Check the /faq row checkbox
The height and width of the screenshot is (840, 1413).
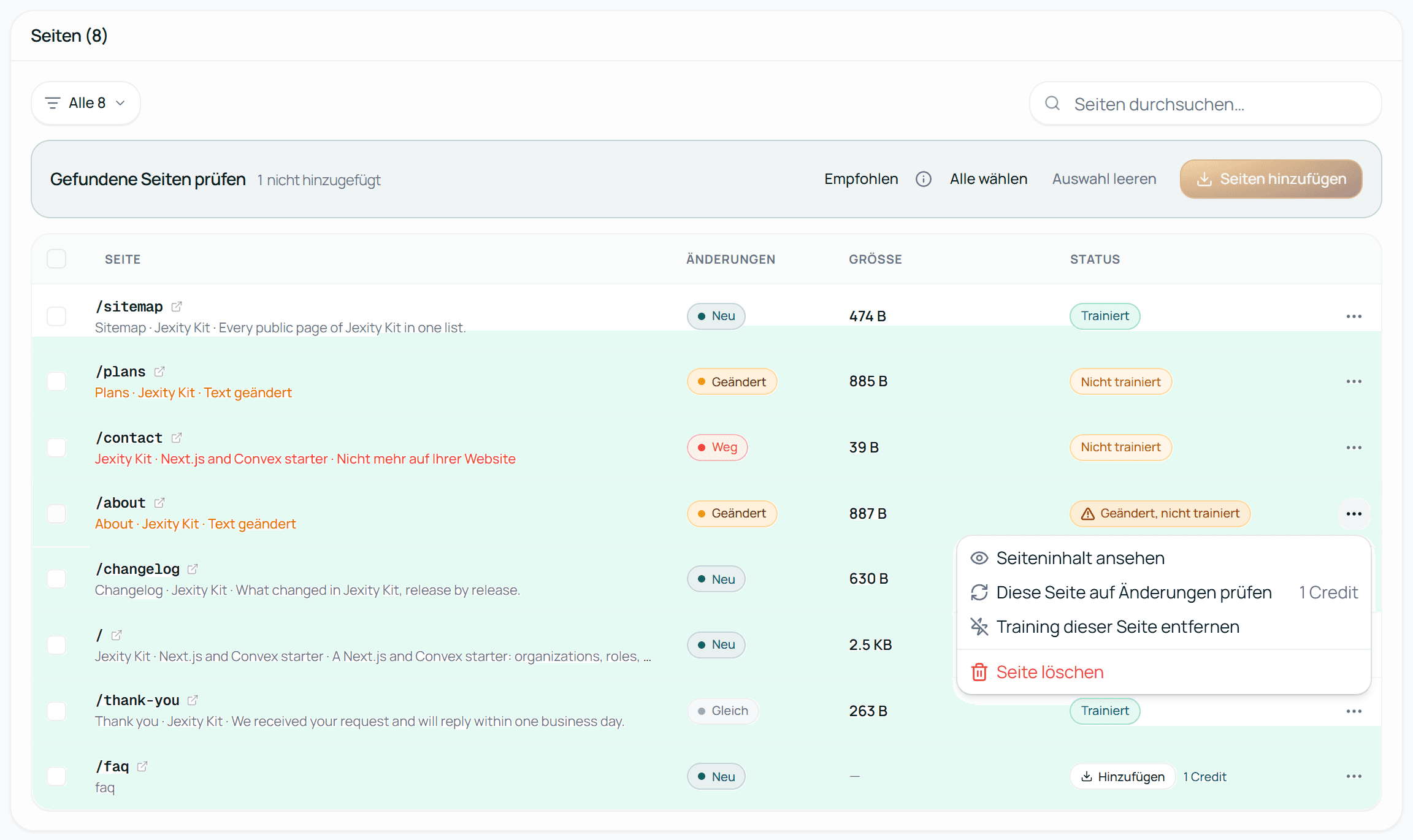(56, 776)
